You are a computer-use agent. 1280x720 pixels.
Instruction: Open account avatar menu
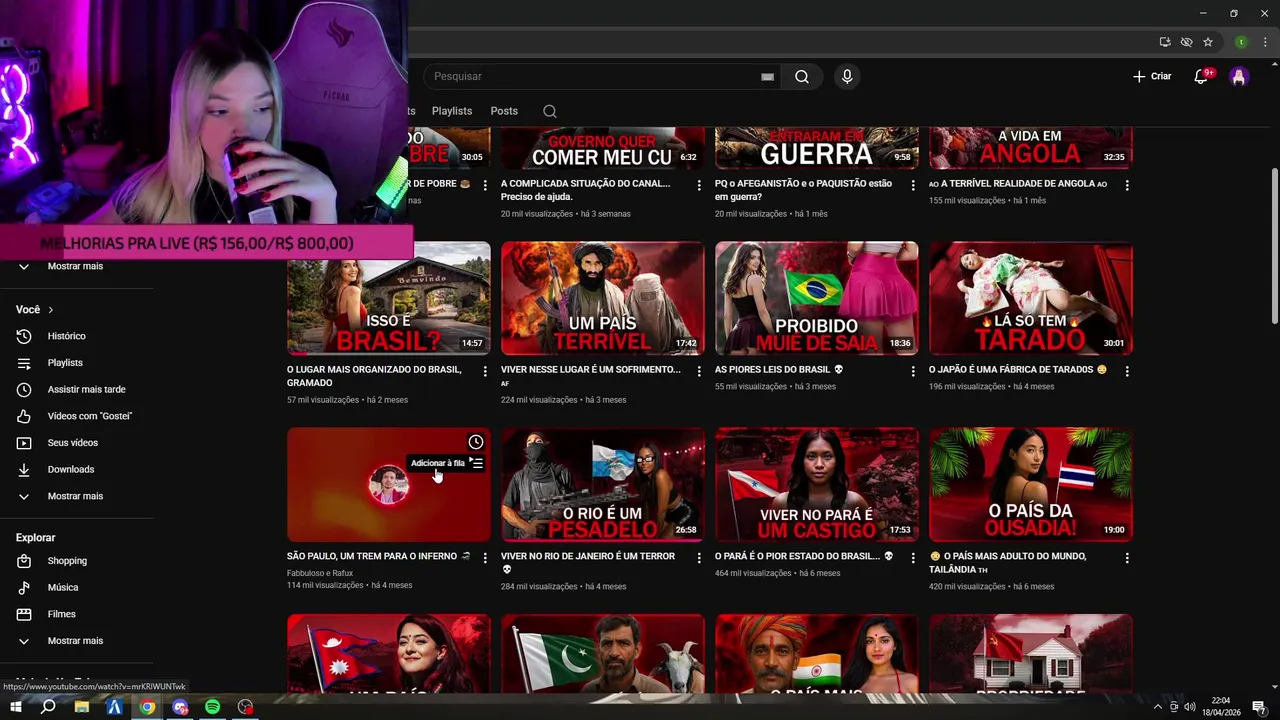coord(1239,76)
